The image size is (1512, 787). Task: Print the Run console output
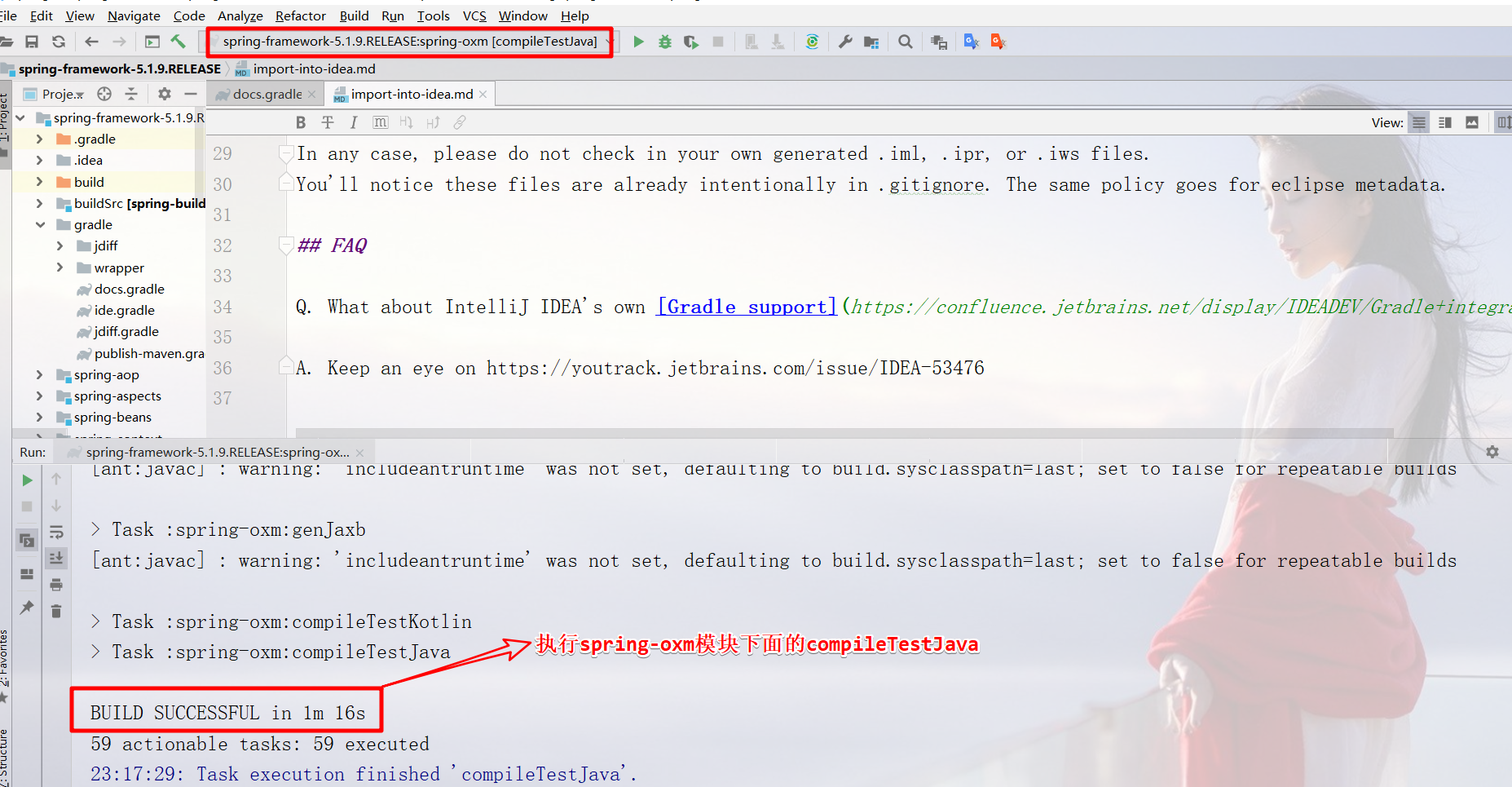point(56,585)
